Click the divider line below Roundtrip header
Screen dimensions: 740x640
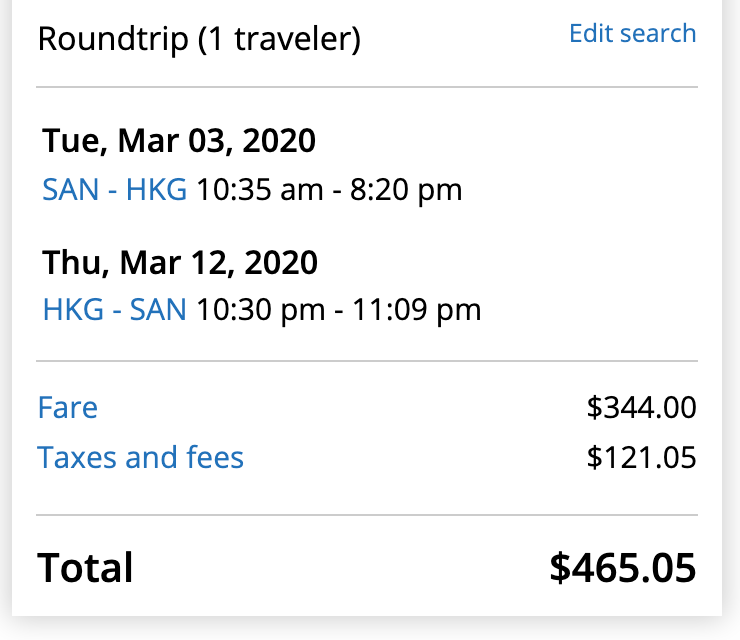[x=367, y=88]
